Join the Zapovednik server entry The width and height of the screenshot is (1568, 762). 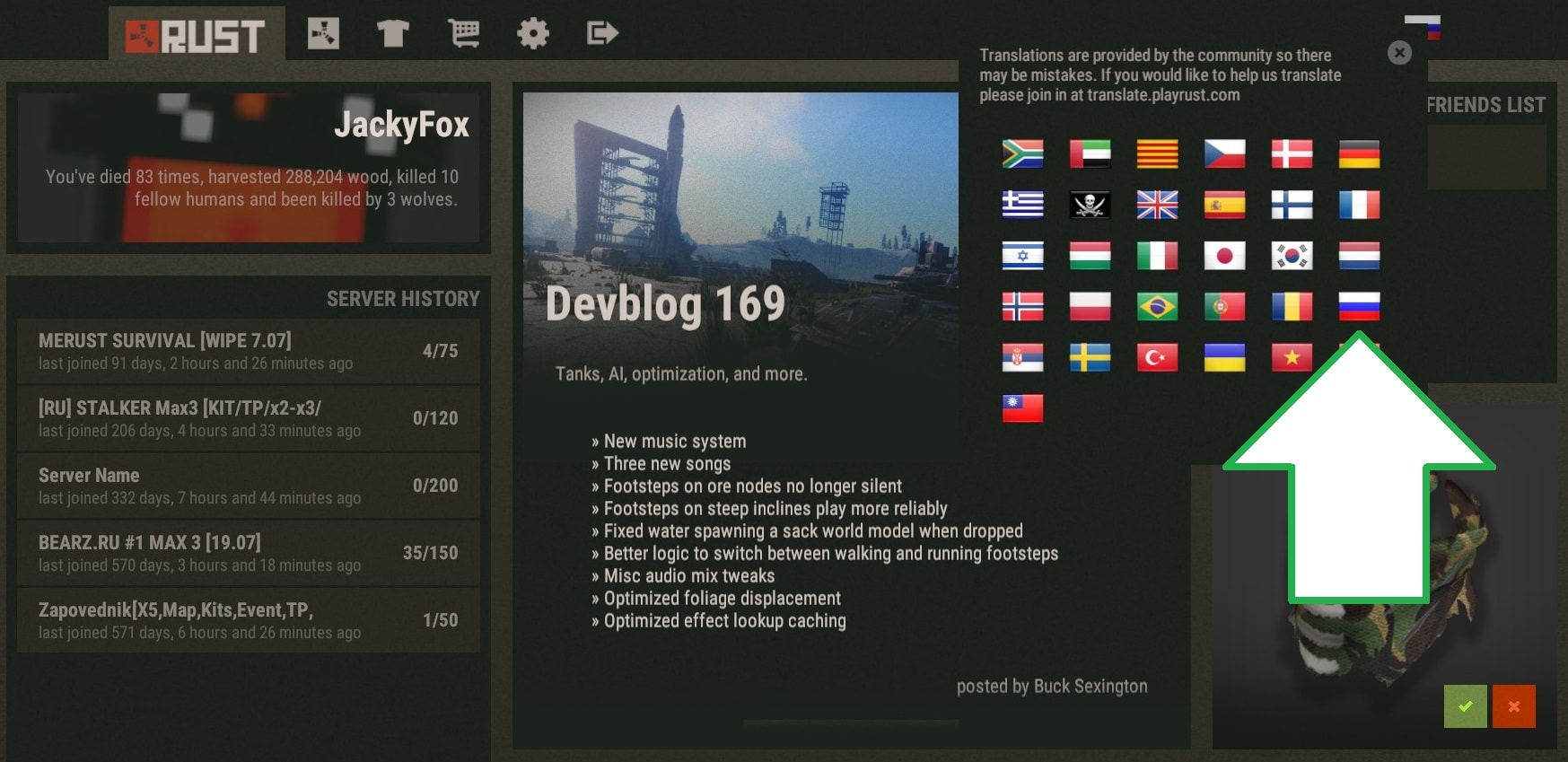coord(249,620)
